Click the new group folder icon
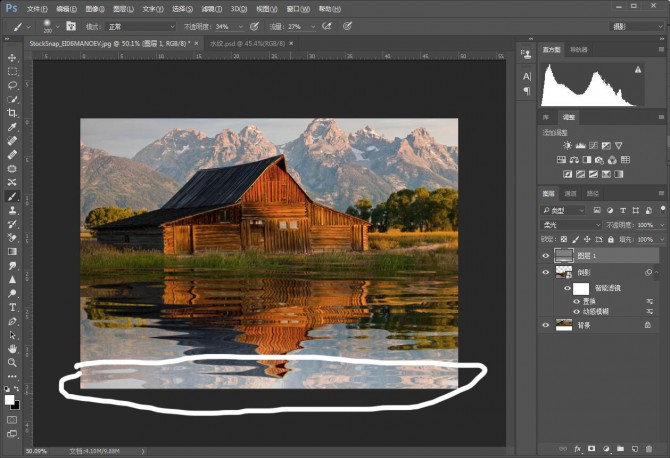 (x=620, y=449)
